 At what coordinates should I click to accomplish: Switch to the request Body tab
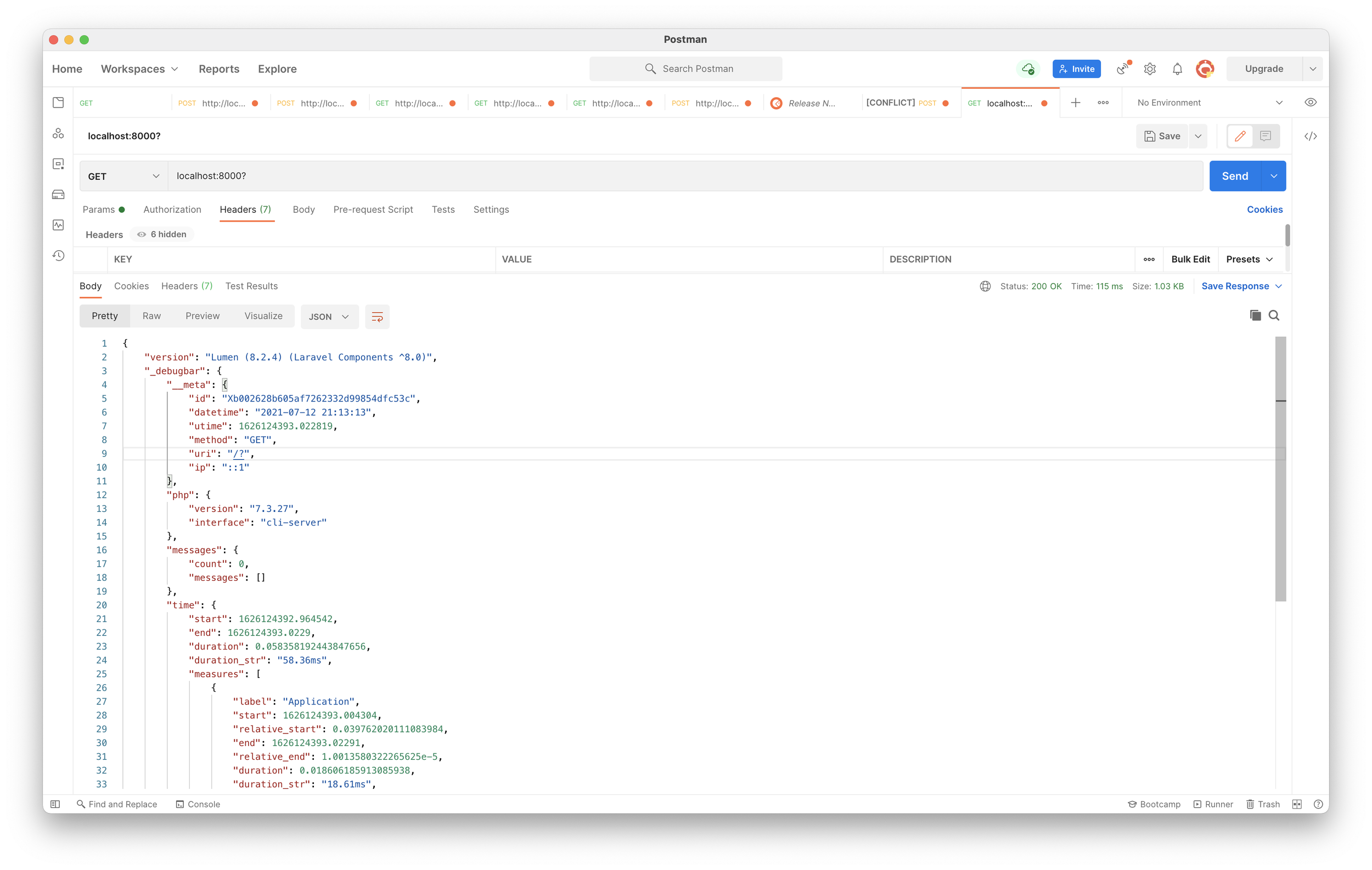[x=303, y=210]
